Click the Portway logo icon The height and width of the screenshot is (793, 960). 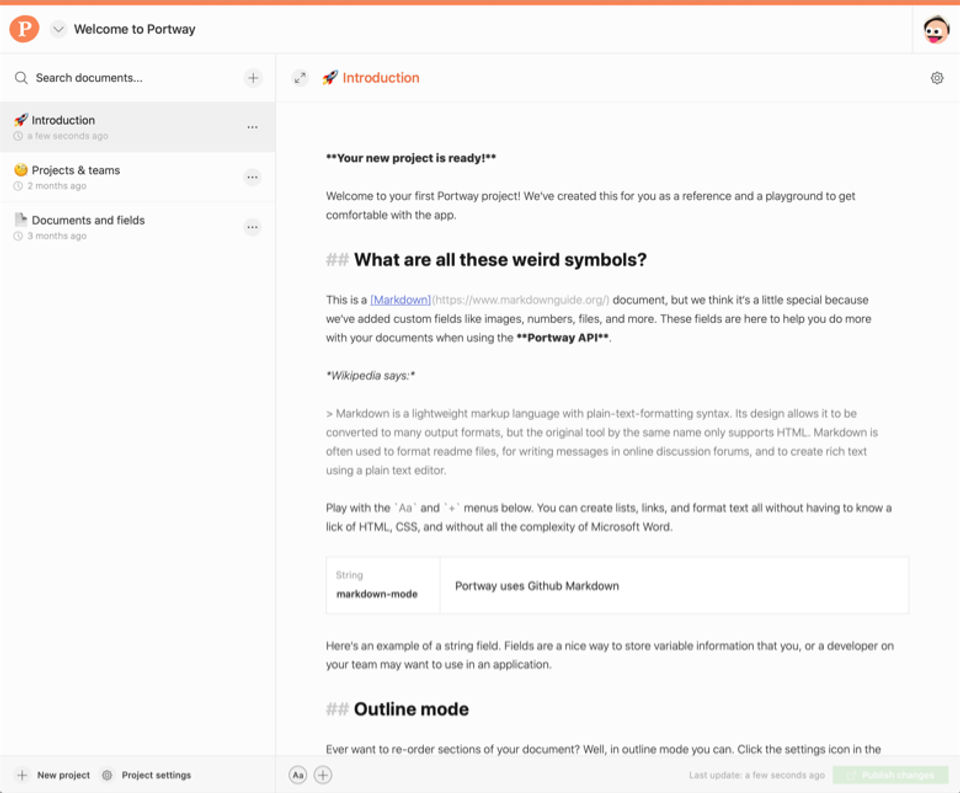coord(24,28)
